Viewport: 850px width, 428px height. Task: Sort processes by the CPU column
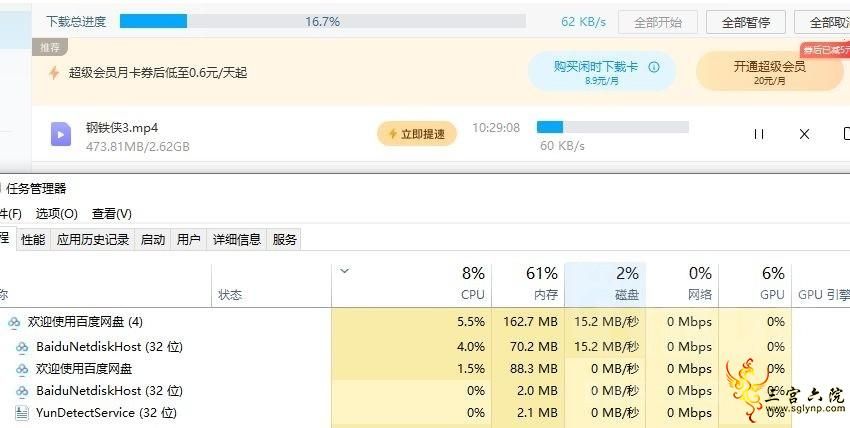(x=412, y=285)
